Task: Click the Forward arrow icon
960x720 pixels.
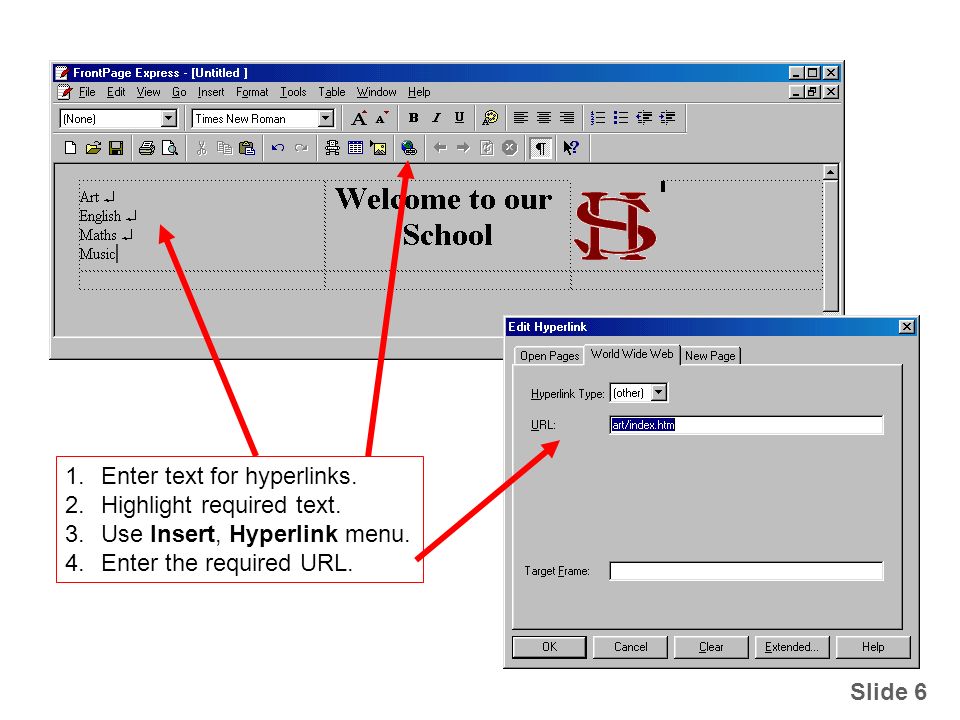Action: [463, 148]
